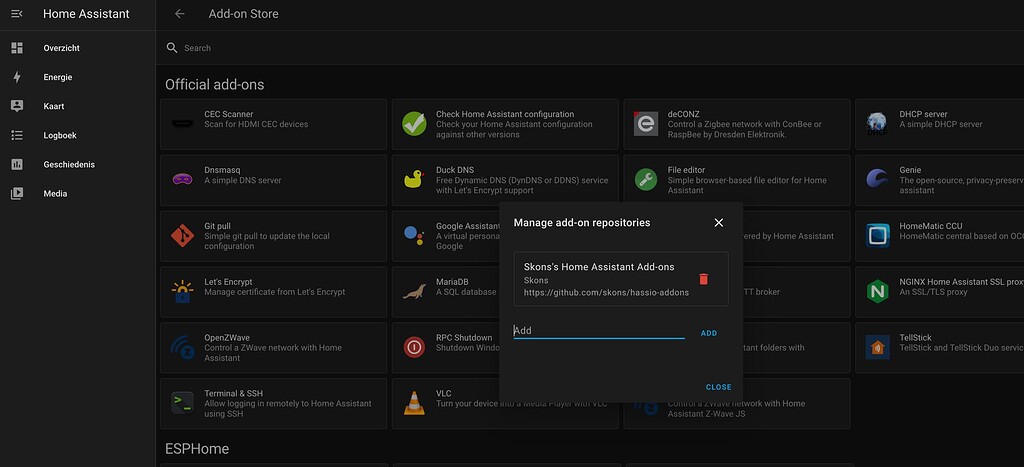Click the Let's Encrypt add-on title

click(228, 282)
